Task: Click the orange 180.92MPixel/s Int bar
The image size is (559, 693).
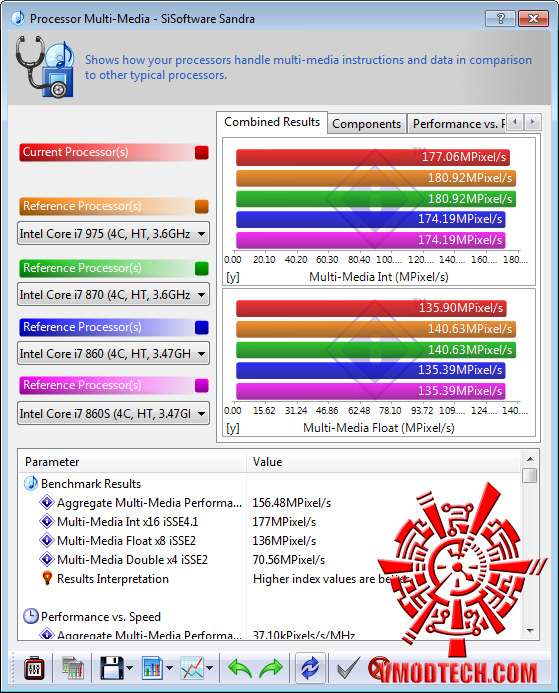Action: pyautogui.click(x=376, y=178)
